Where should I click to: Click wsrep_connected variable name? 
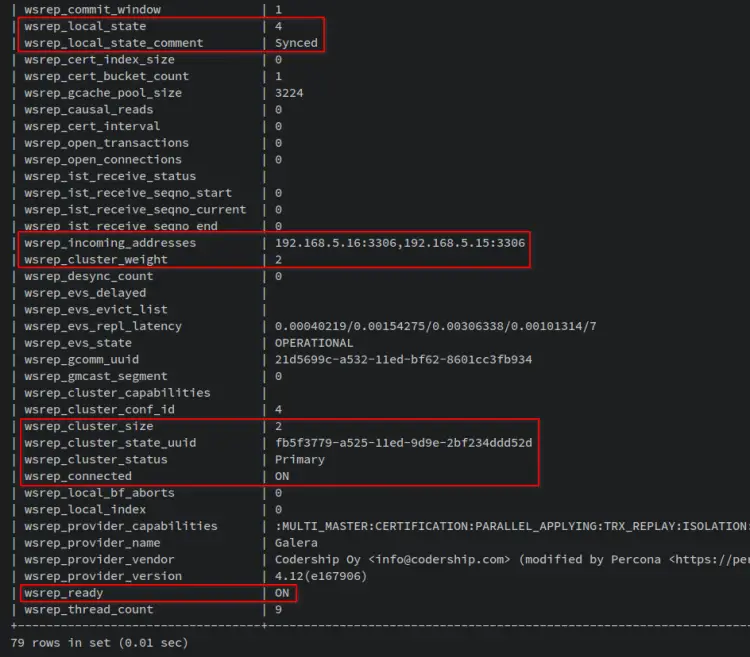78,476
